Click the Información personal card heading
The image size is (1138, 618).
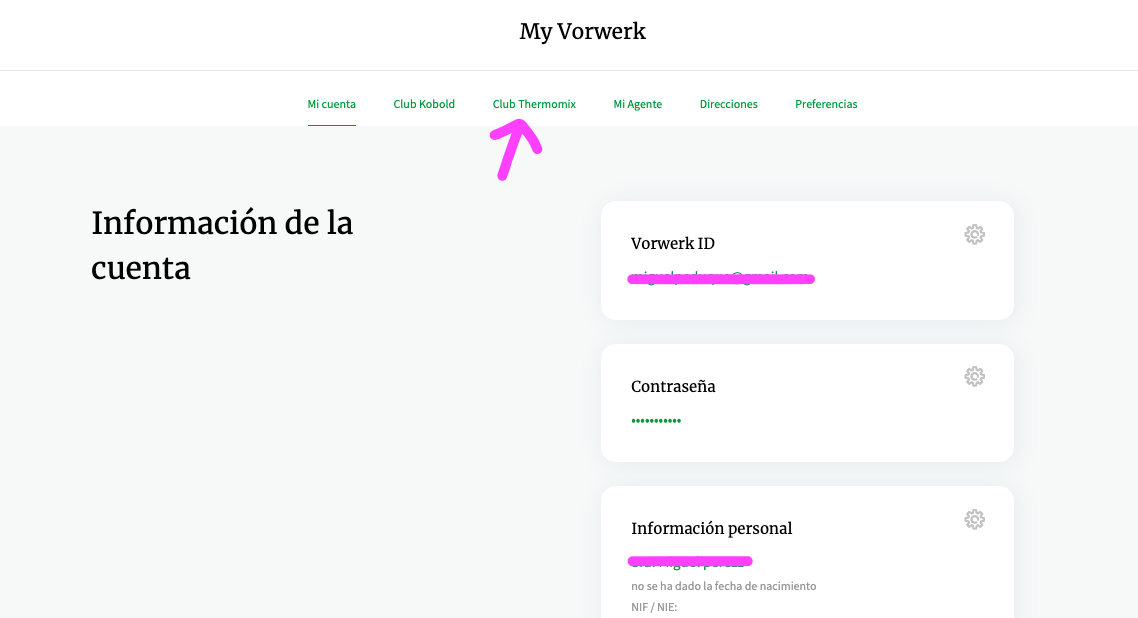tap(711, 528)
